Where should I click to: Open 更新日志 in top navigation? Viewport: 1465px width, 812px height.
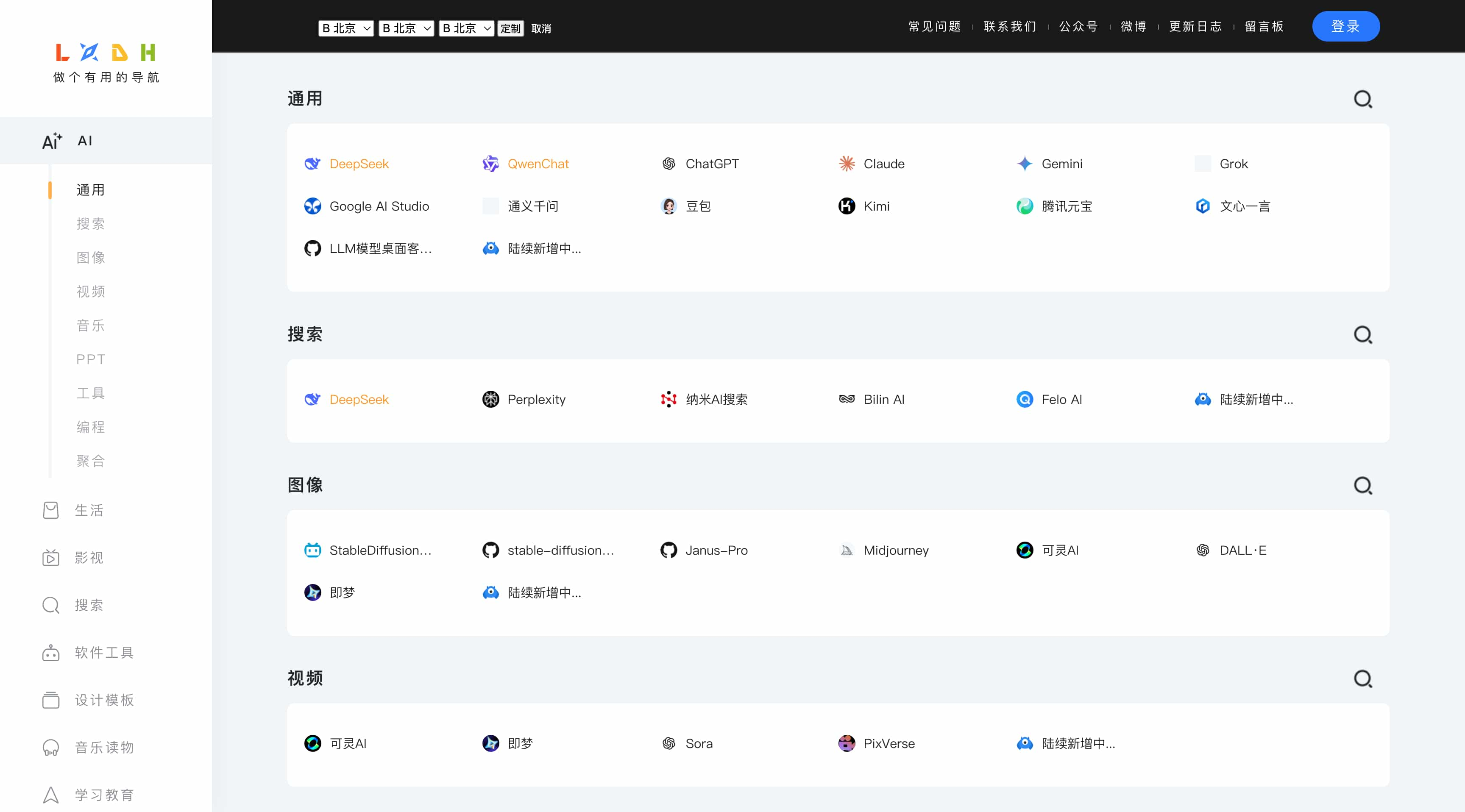coord(1195,27)
